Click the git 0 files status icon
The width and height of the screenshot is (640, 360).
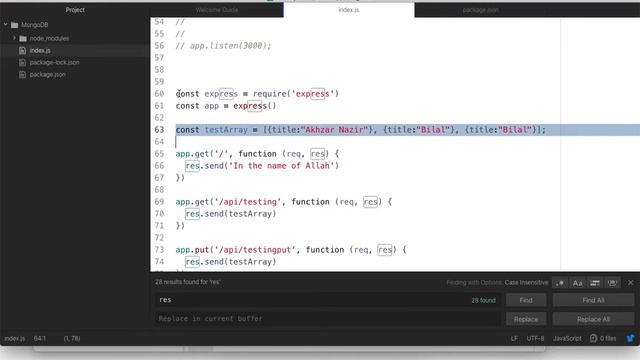(x=603, y=338)
